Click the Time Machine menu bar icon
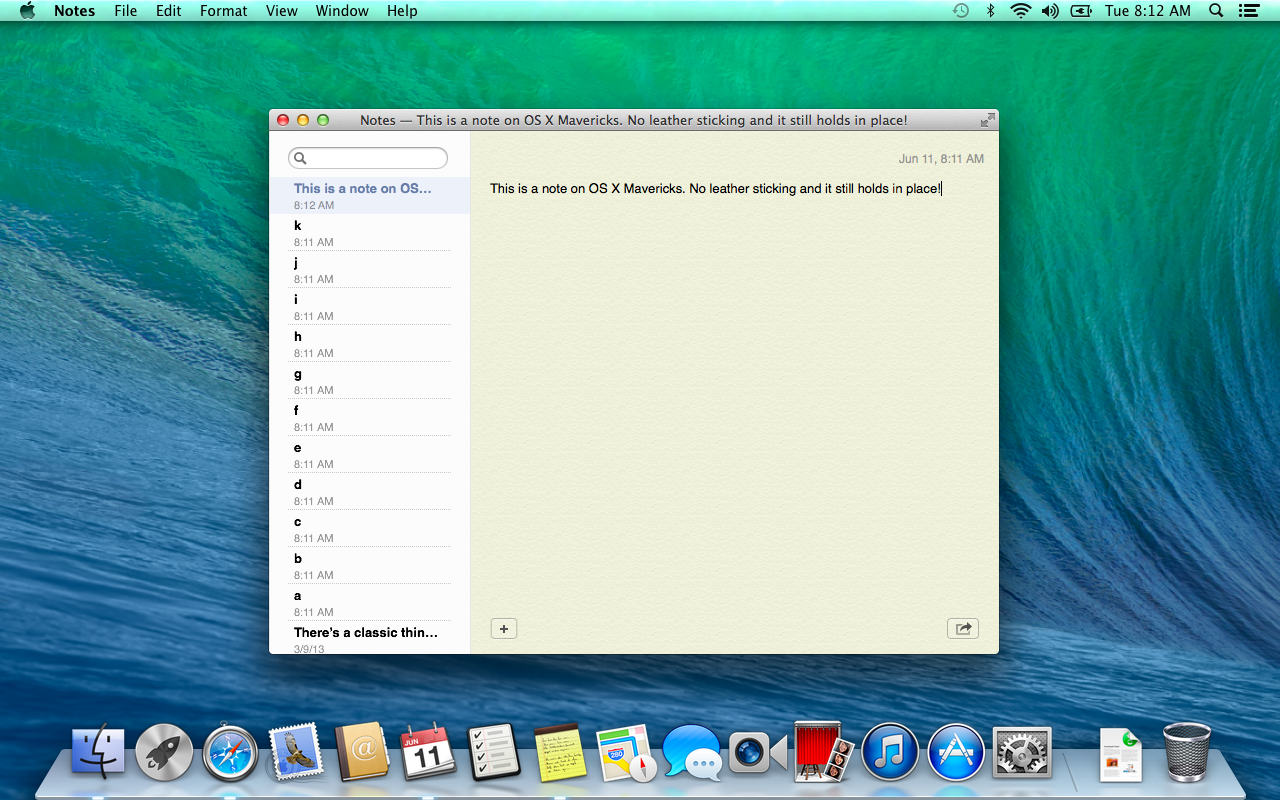The width and height of the screenshot is (1280, 800). tap(960, 11)
